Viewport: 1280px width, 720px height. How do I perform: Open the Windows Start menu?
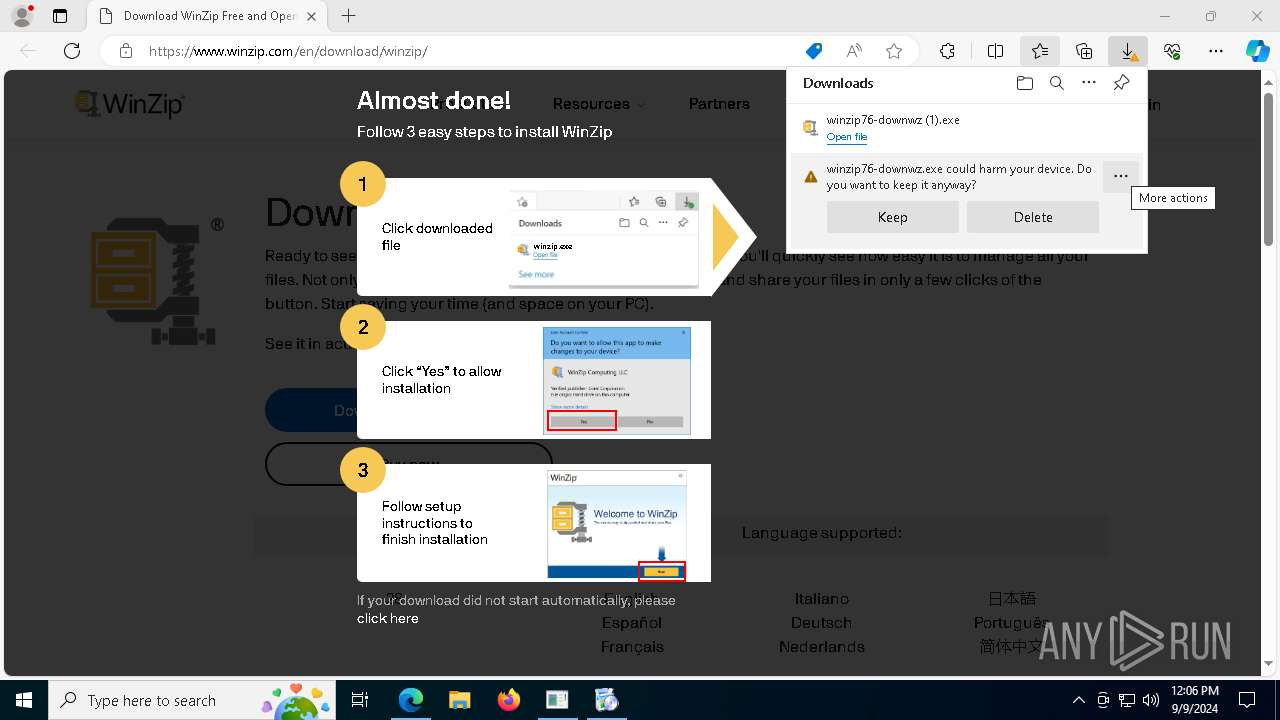tap(24, 700)
